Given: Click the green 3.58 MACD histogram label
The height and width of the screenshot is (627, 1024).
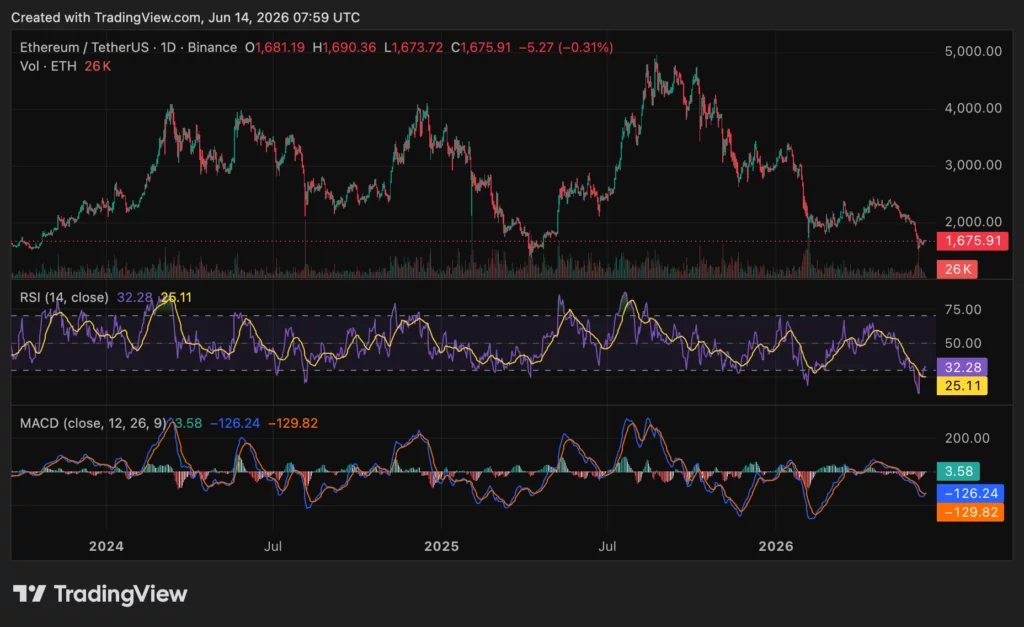Looking at the screenshot, I should click(x=958, y=471).
